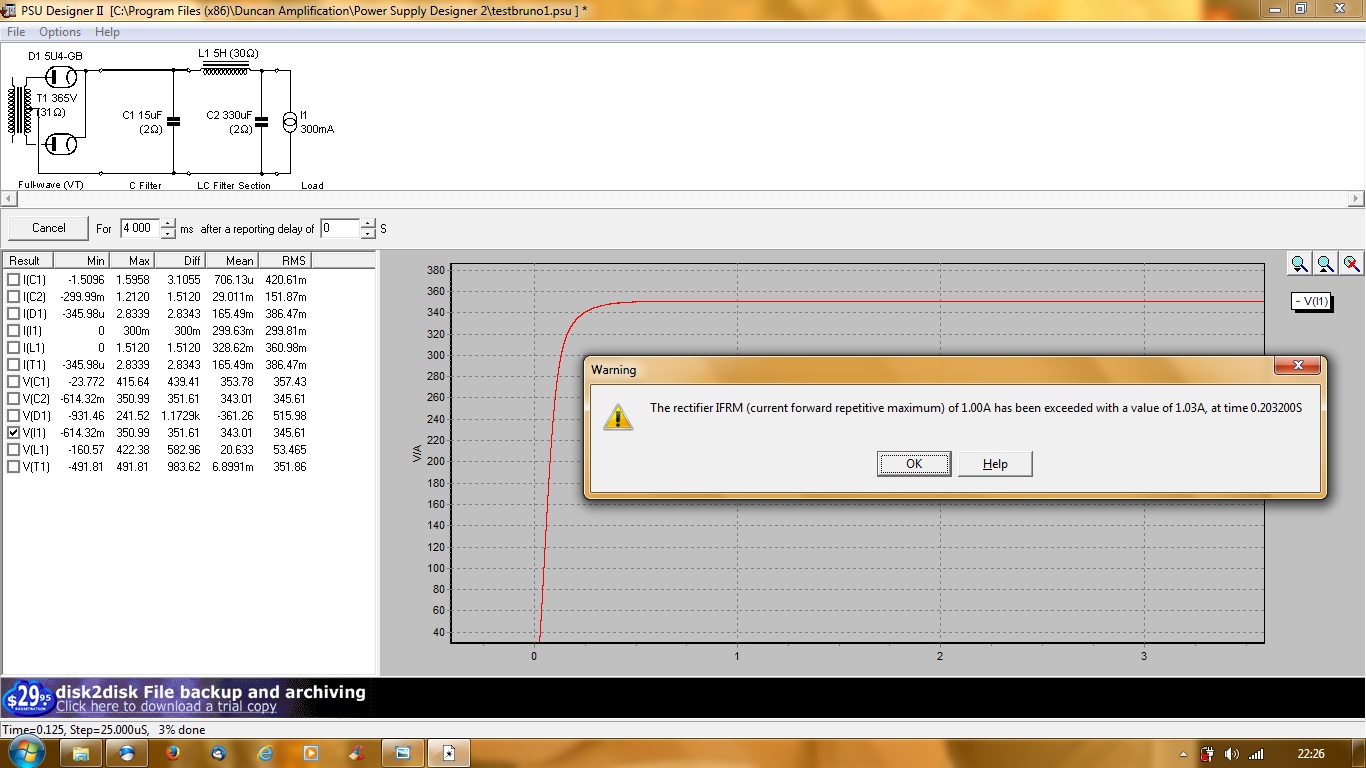1366x768 pixels.
Task: Launch Internet Explorer from the taskbar
Action: pyautogui.click(x=265, y=752)
